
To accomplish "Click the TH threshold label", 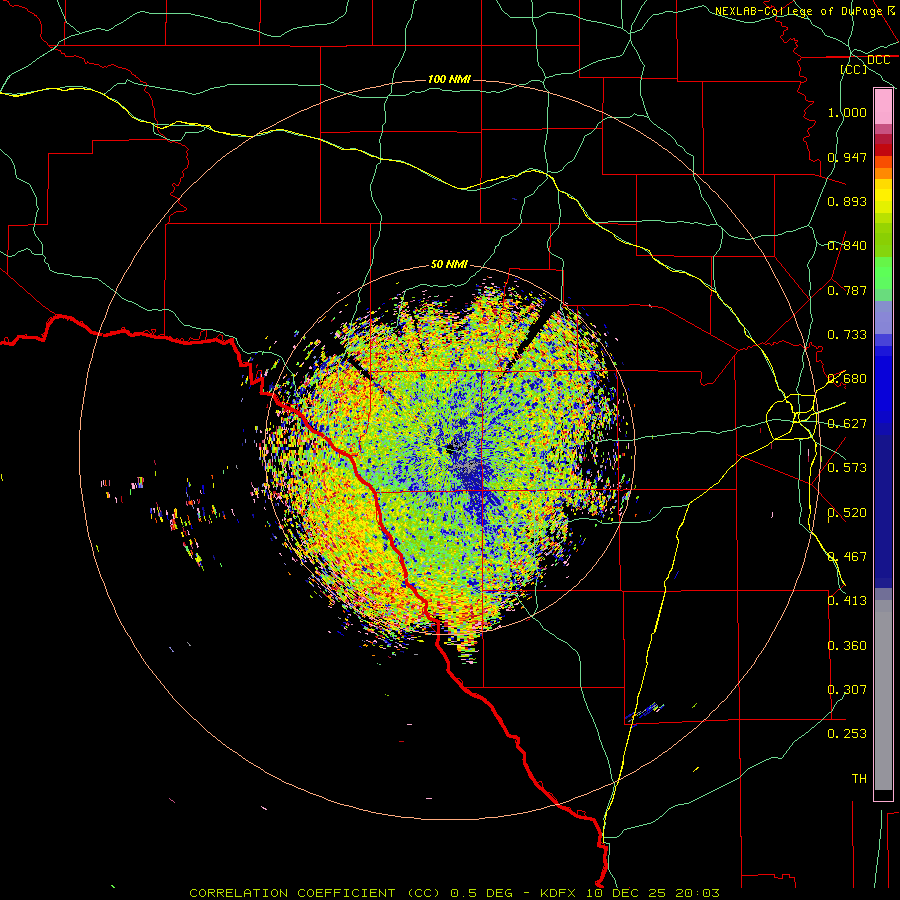I will click(x=859, y=779).
